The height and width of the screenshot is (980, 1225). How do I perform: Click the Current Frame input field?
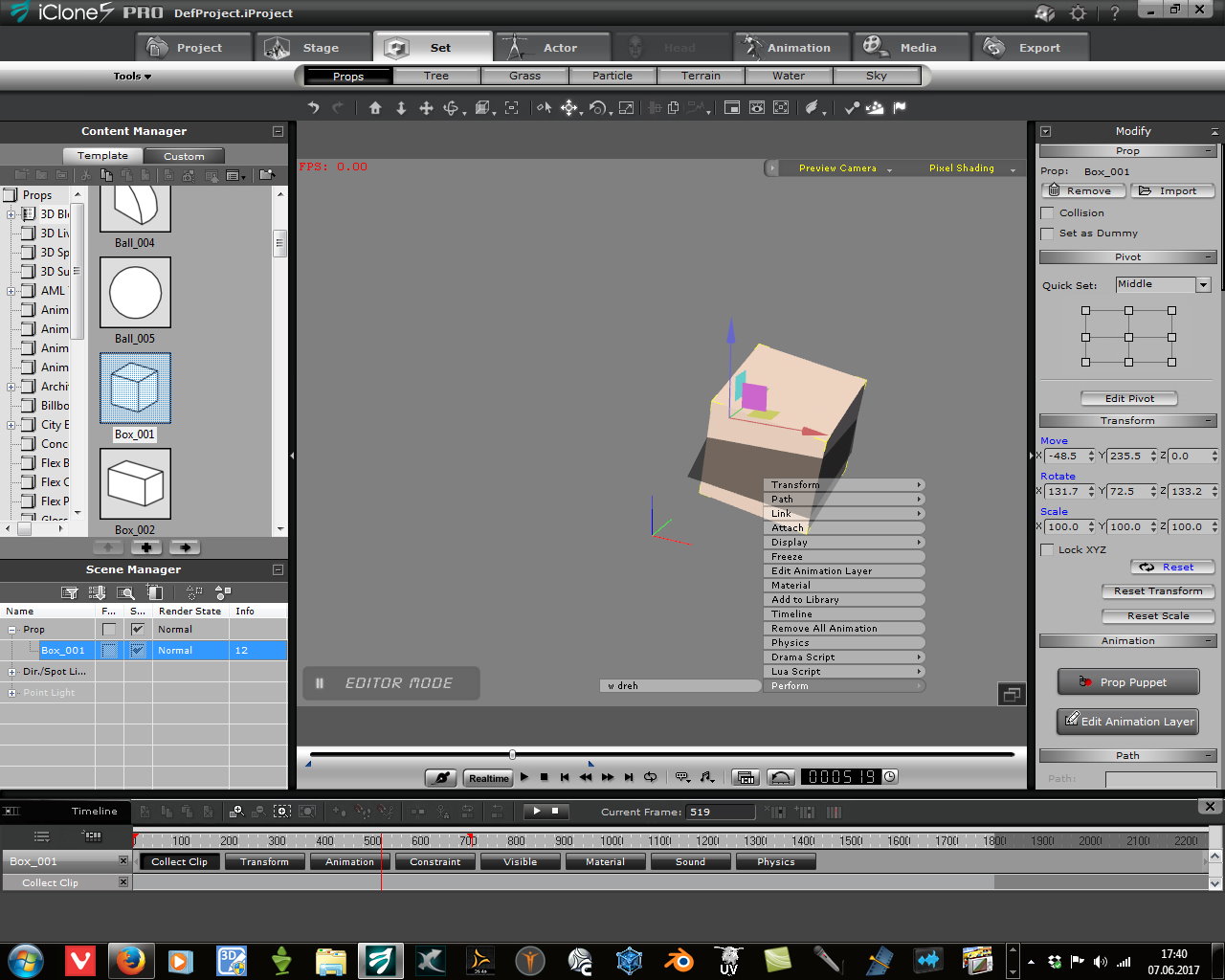point(721,812)
